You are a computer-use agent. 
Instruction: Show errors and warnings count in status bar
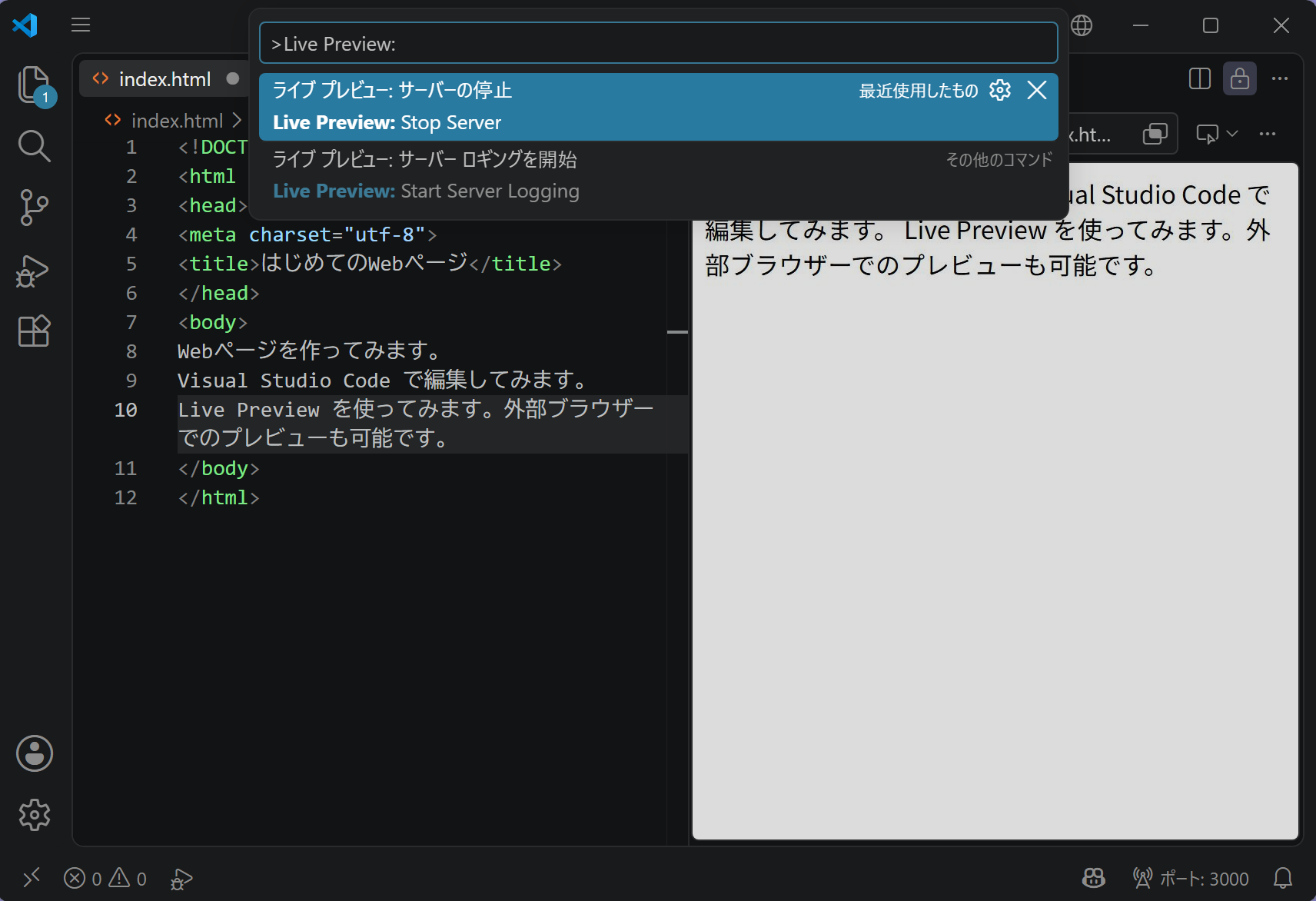point(105,878)
